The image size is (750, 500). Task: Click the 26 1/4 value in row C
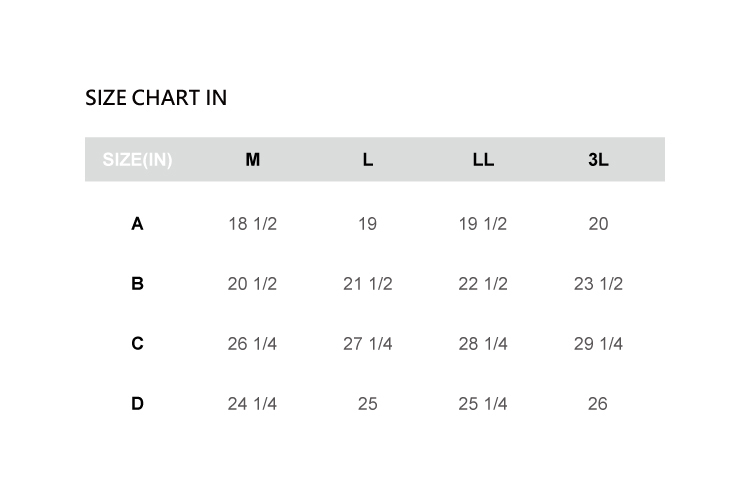coord(252,344)
